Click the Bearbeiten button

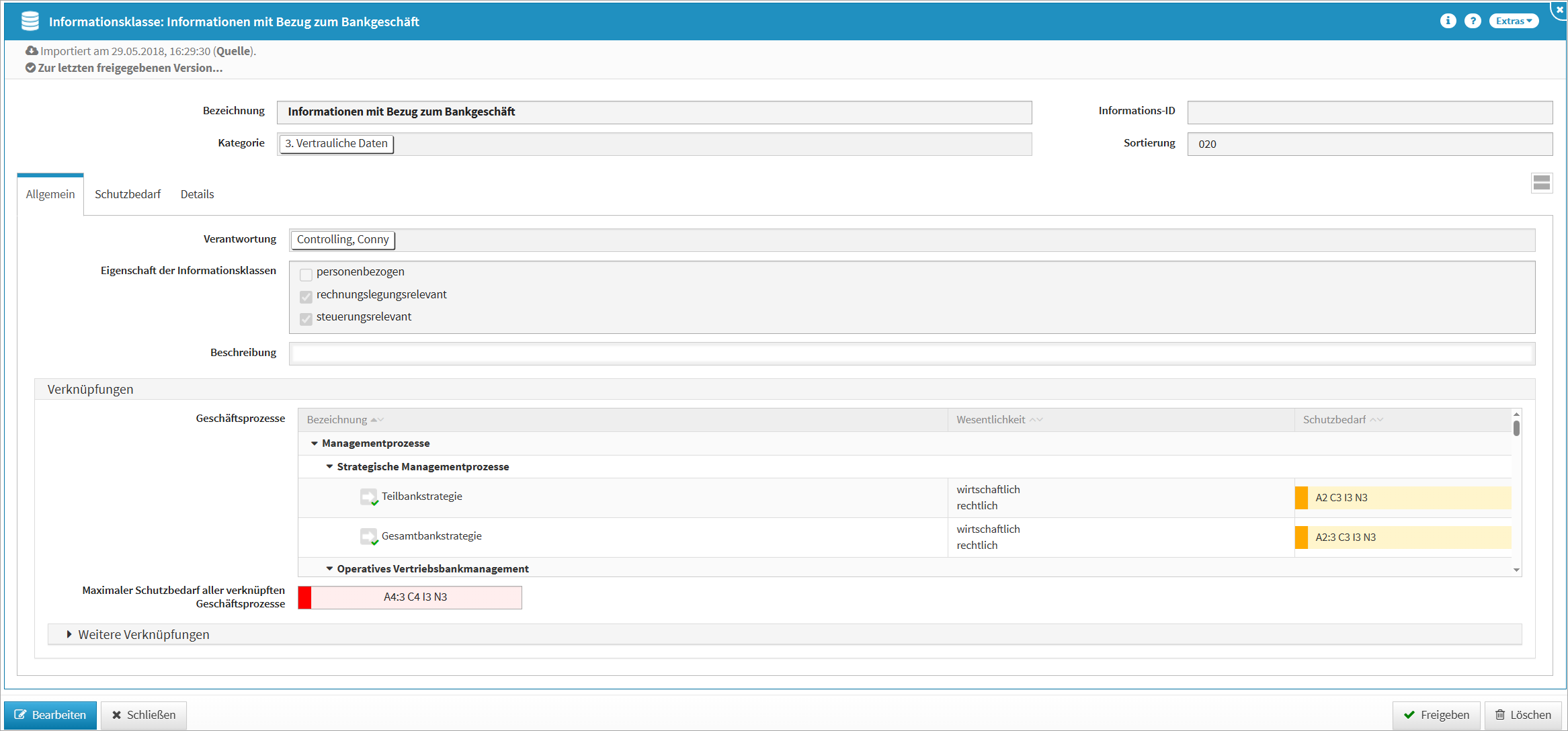(50, 715)
